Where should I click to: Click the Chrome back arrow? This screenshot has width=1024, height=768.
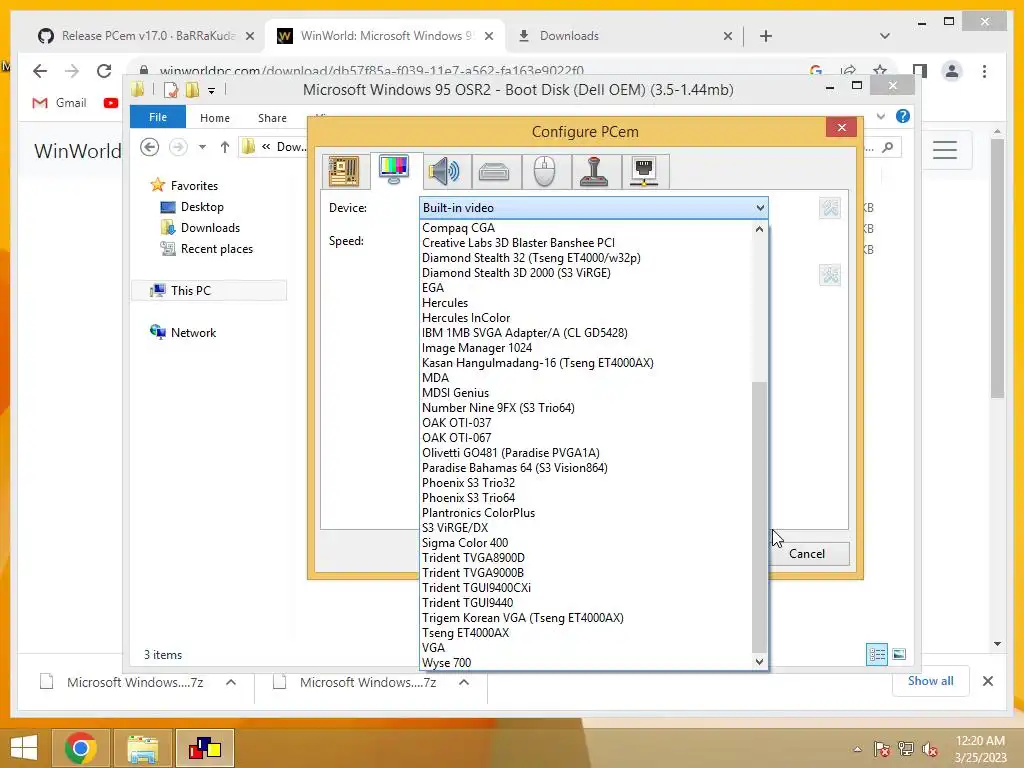(x=40, y=71)
